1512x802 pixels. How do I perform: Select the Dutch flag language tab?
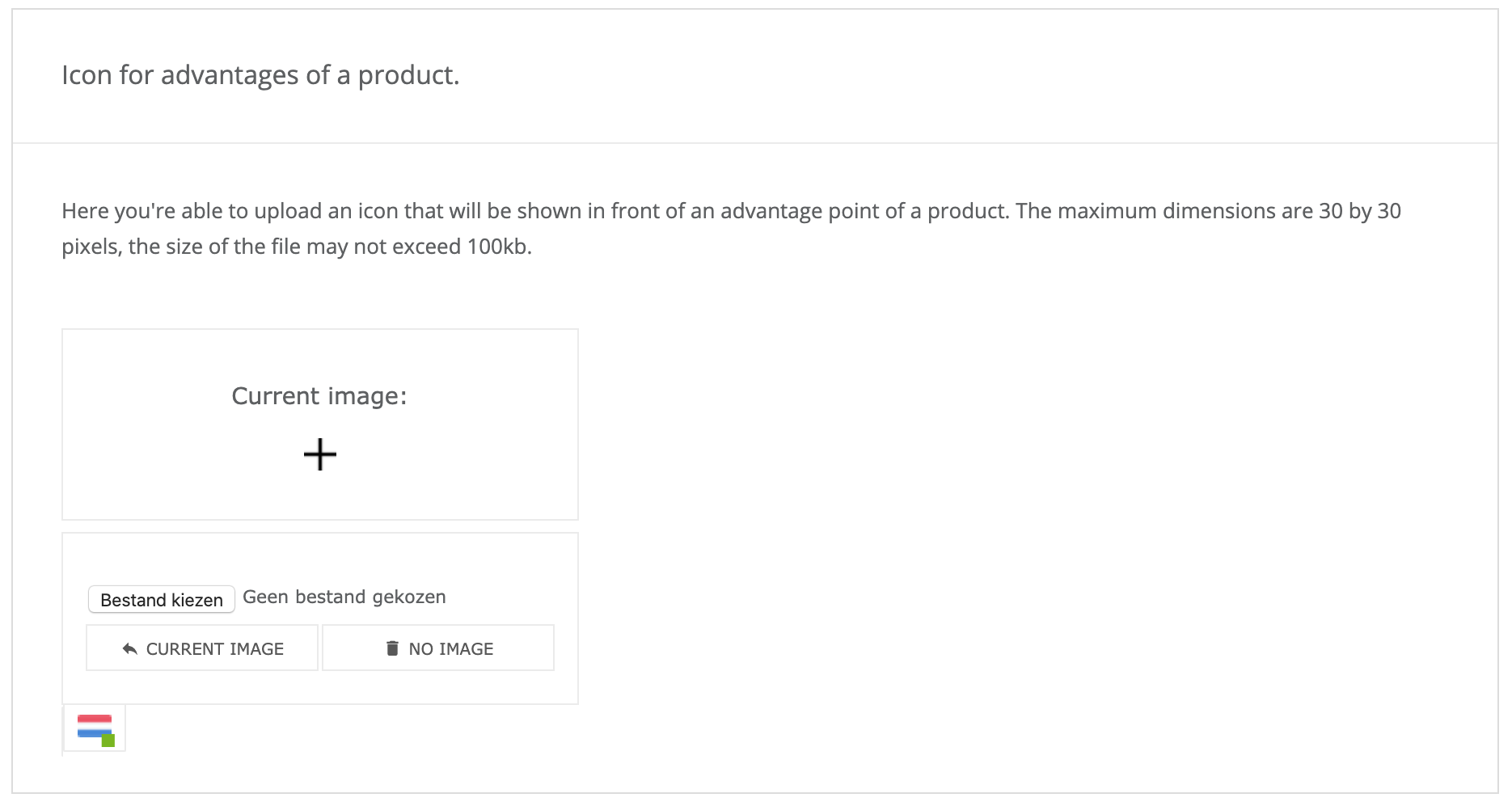point(95,728)
